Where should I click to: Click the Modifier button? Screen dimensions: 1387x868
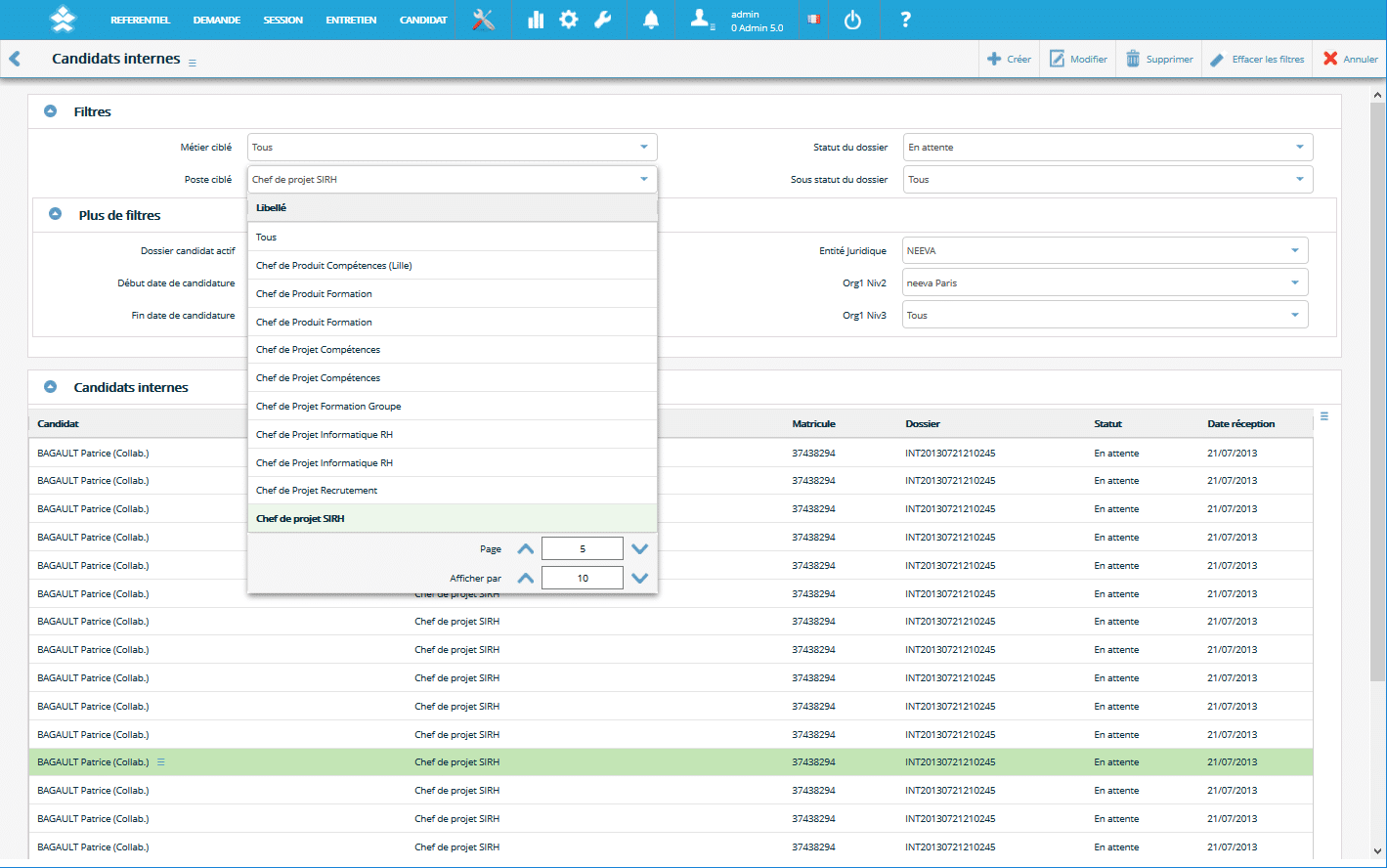tap(1078, 59)
